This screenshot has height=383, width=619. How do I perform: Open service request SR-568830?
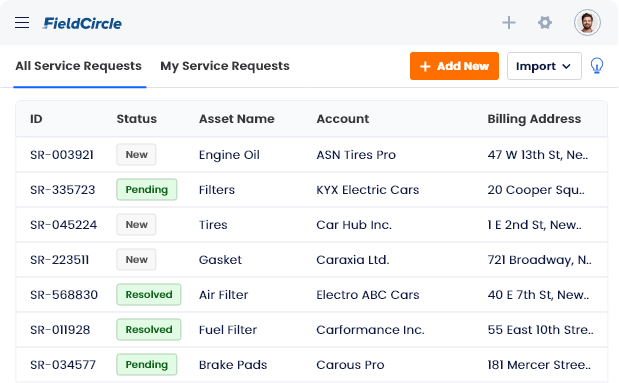point(64,295)
